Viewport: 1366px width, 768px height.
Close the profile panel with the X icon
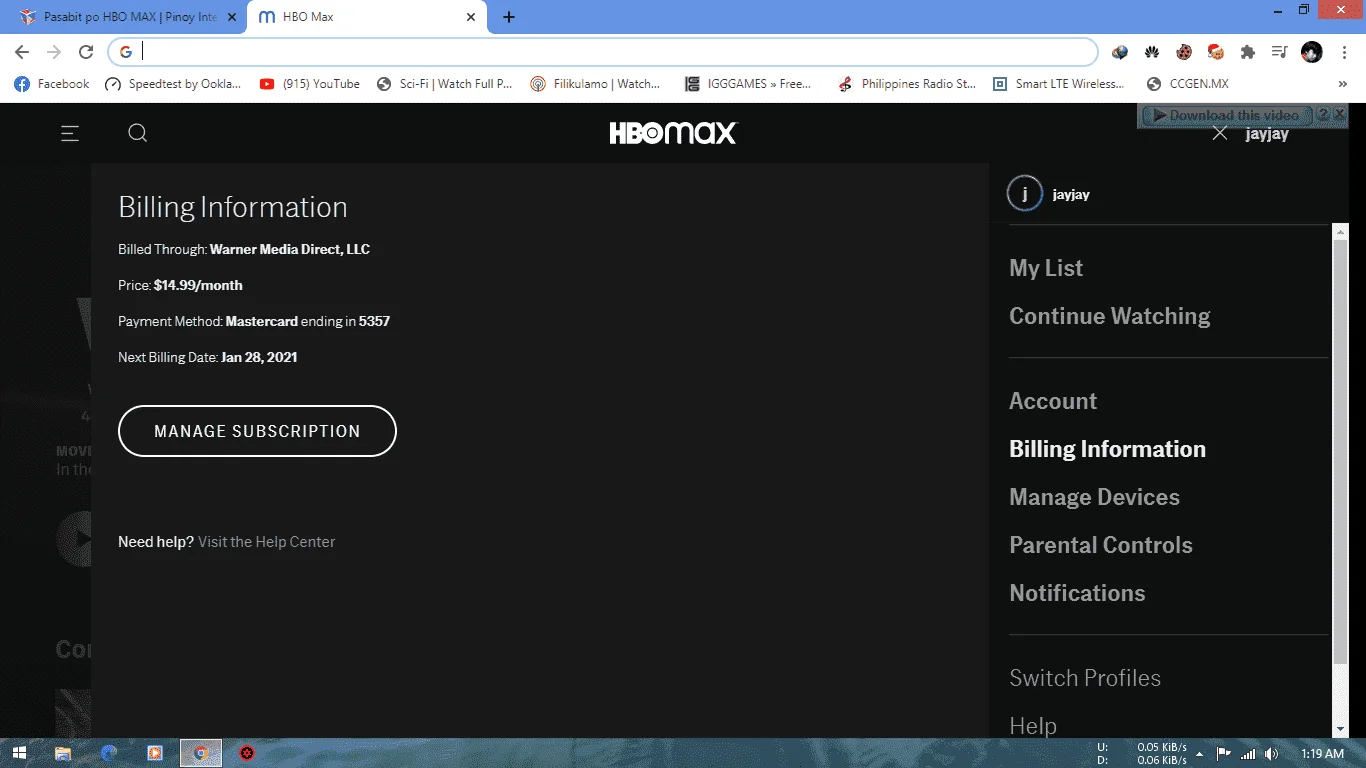click(1219, 133)
